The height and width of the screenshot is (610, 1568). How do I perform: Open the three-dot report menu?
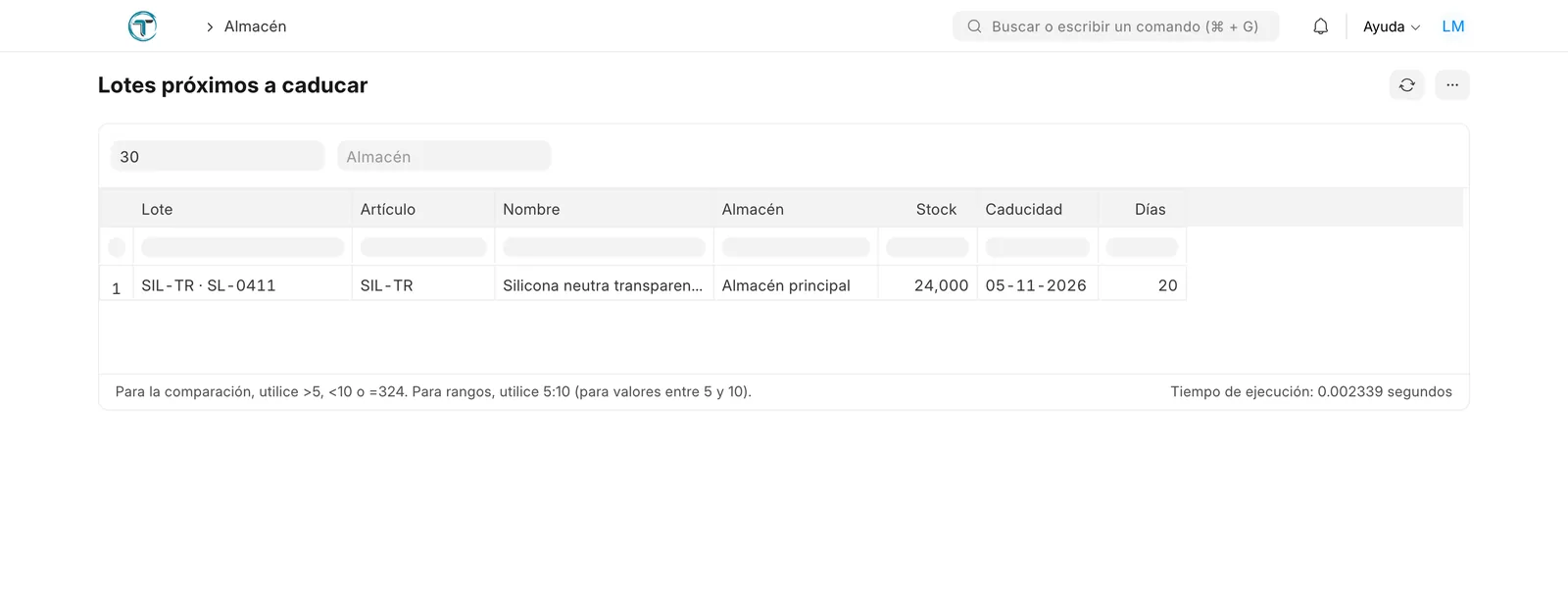coord(1452,85)
